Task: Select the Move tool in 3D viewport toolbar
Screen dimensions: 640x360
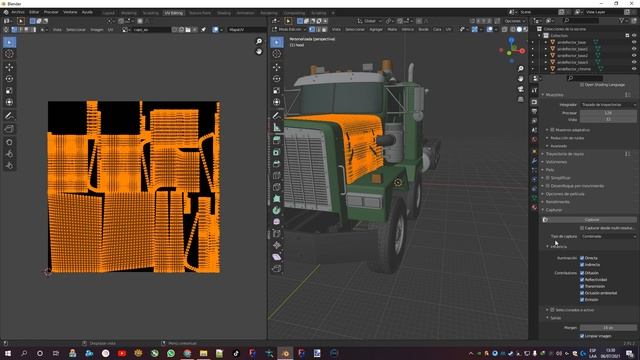Action: [x=277, y=67]
